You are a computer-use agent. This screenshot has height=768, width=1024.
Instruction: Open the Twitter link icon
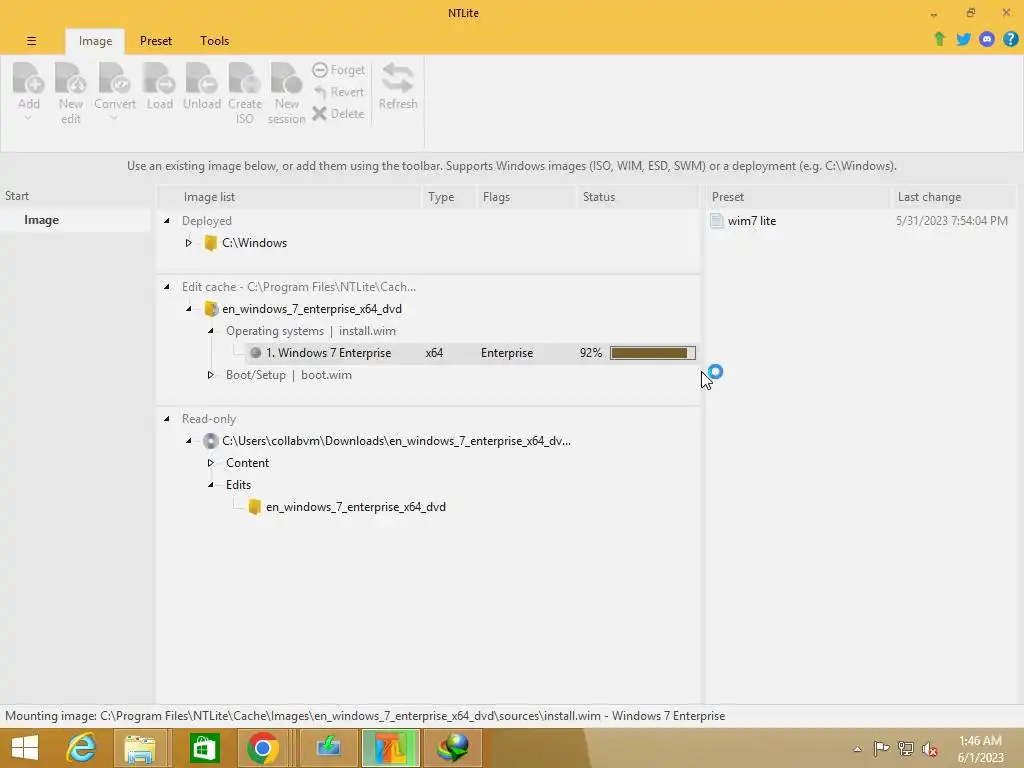963,39
